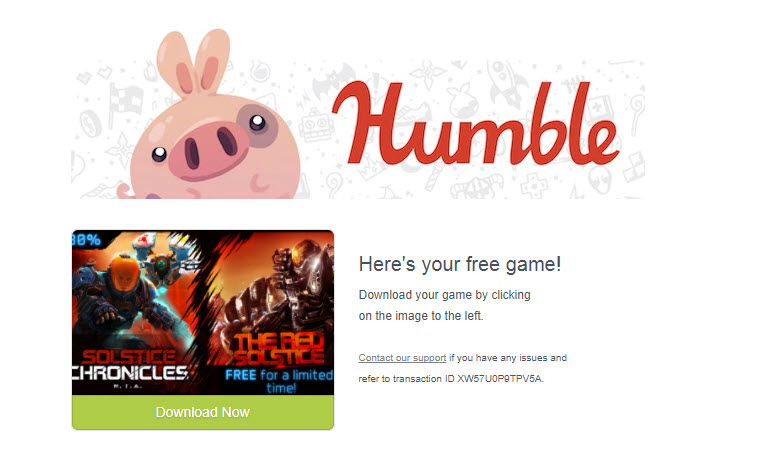Click the Solstice Chronicles M.I.A. title text
The height and width of the screenshot is (465, 766).
130,368
